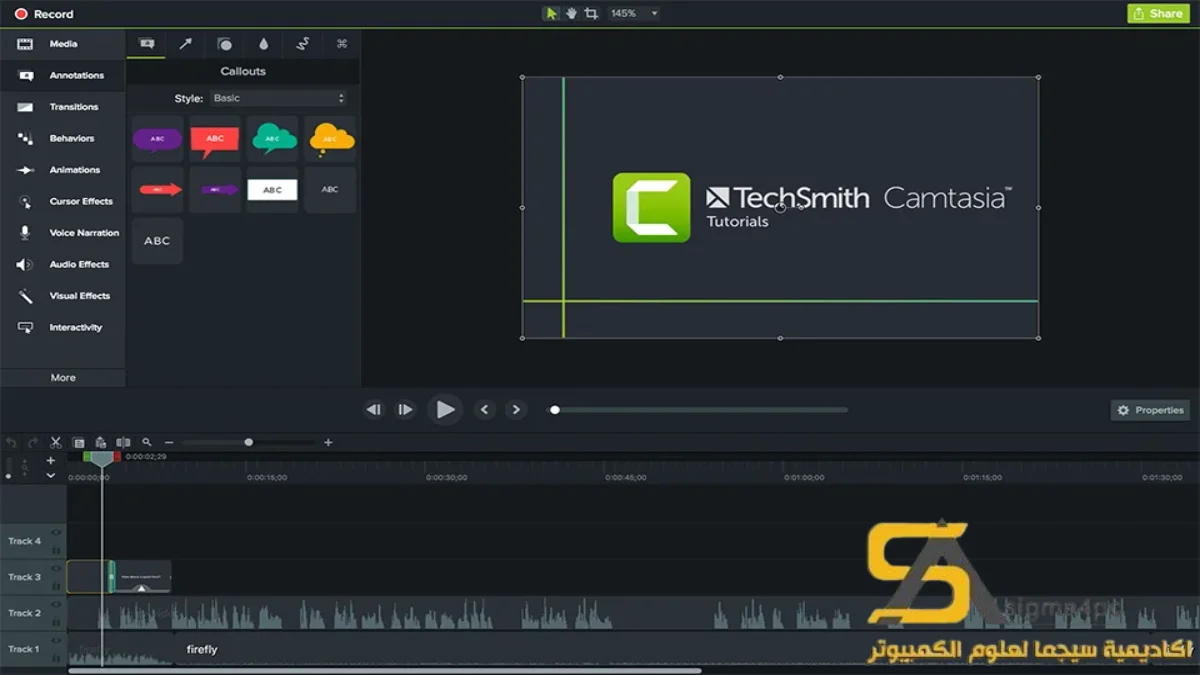The width and height of the screenshot is (1200, 675).
Task: Activate the hand pan tool
Action: pyautogui.click(x=572, y=13)
